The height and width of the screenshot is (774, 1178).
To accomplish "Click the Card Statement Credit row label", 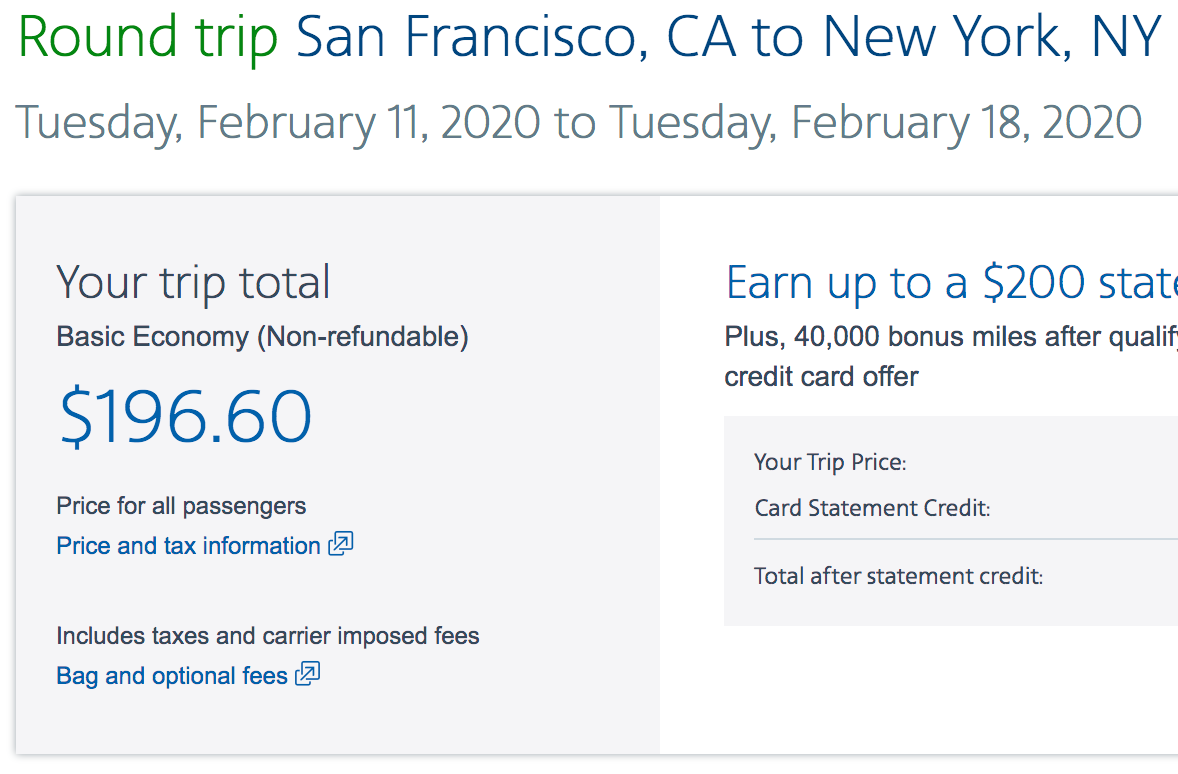I will [872, 508].
